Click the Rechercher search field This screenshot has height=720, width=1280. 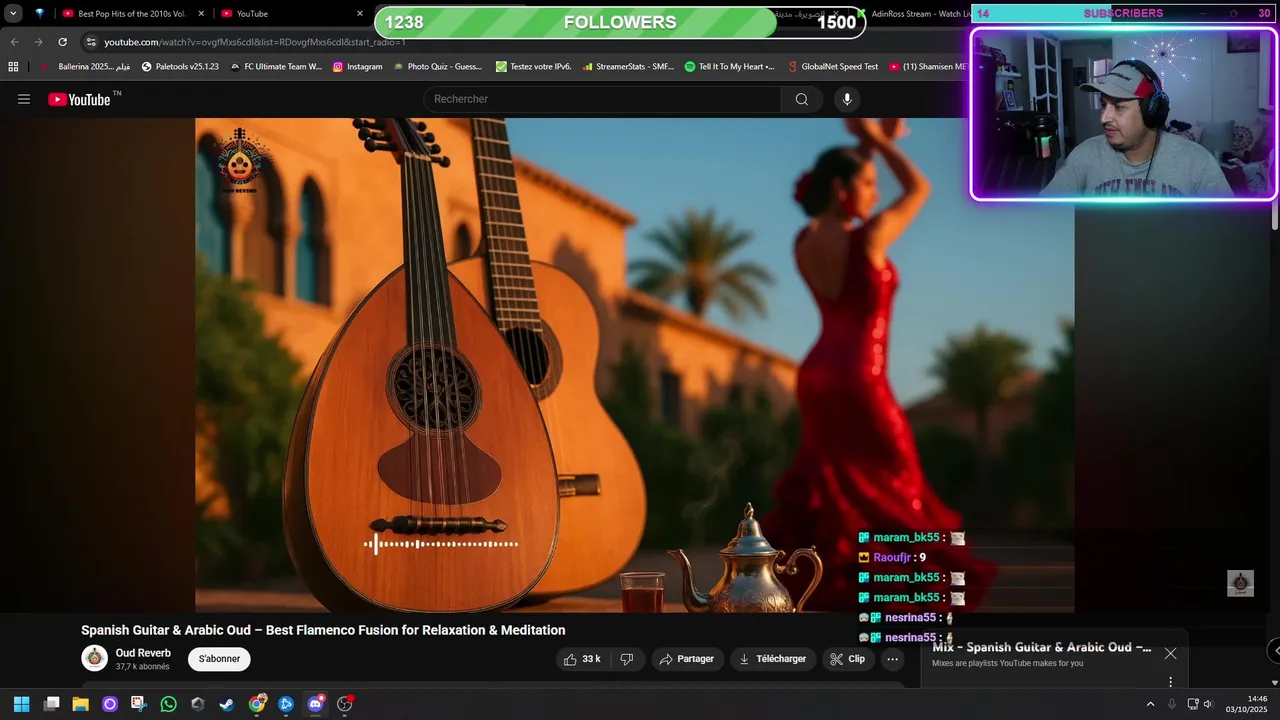tap(603, 99)
